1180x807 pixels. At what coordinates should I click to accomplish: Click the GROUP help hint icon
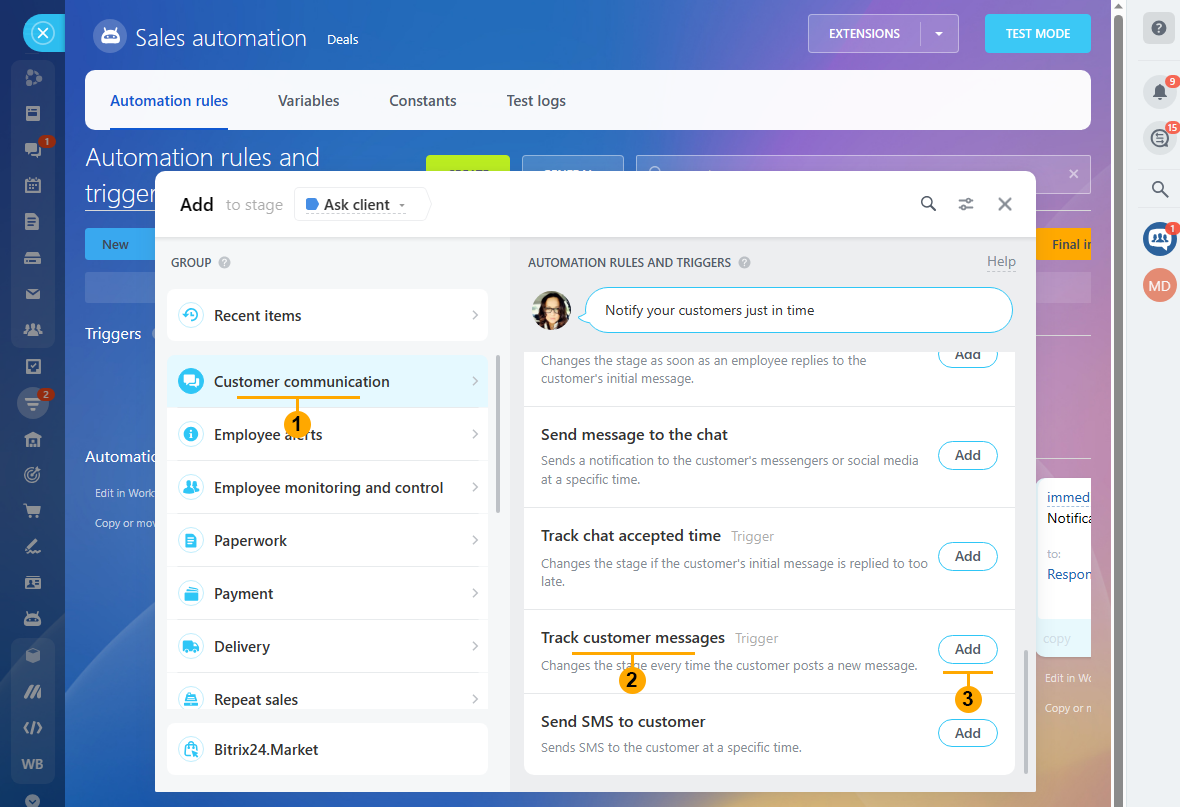coord(224,263)
